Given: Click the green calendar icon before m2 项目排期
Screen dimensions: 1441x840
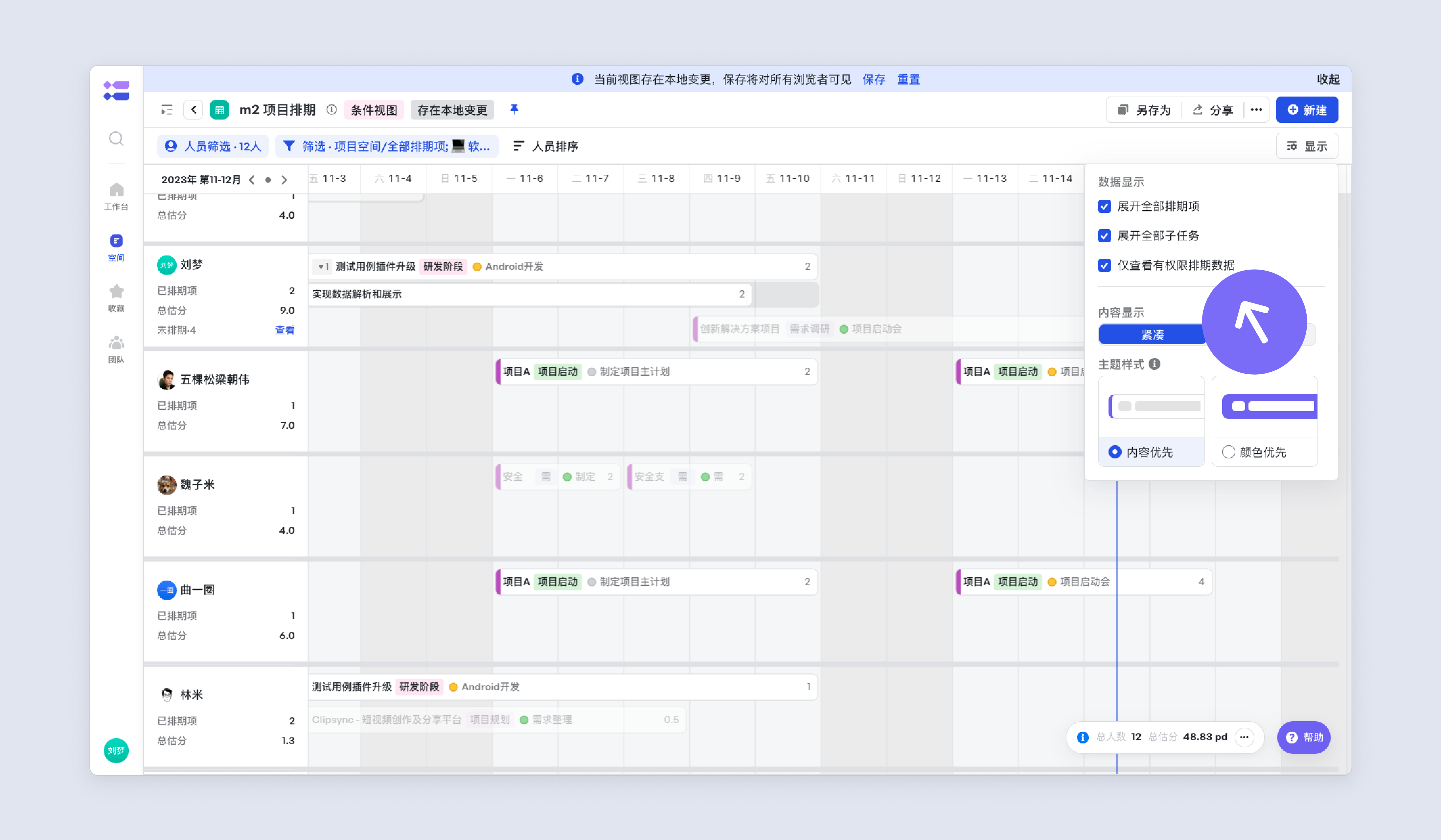Looking at the screenshot, I should click(219, 110).
